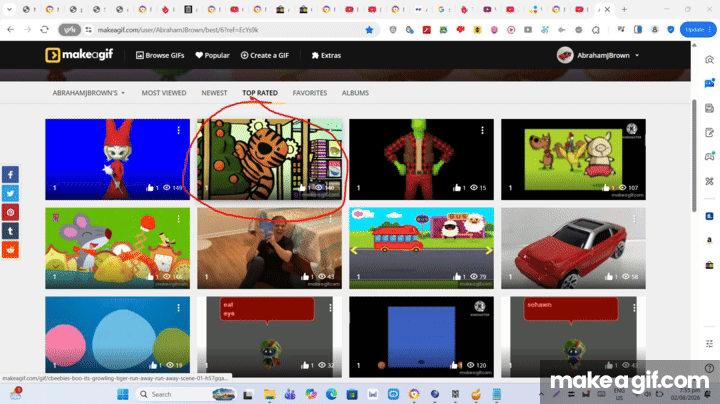Image resolution: width=720 pixels, height=404 pixels.
Task: Click the makeagif logo
Action: [79, 55]
